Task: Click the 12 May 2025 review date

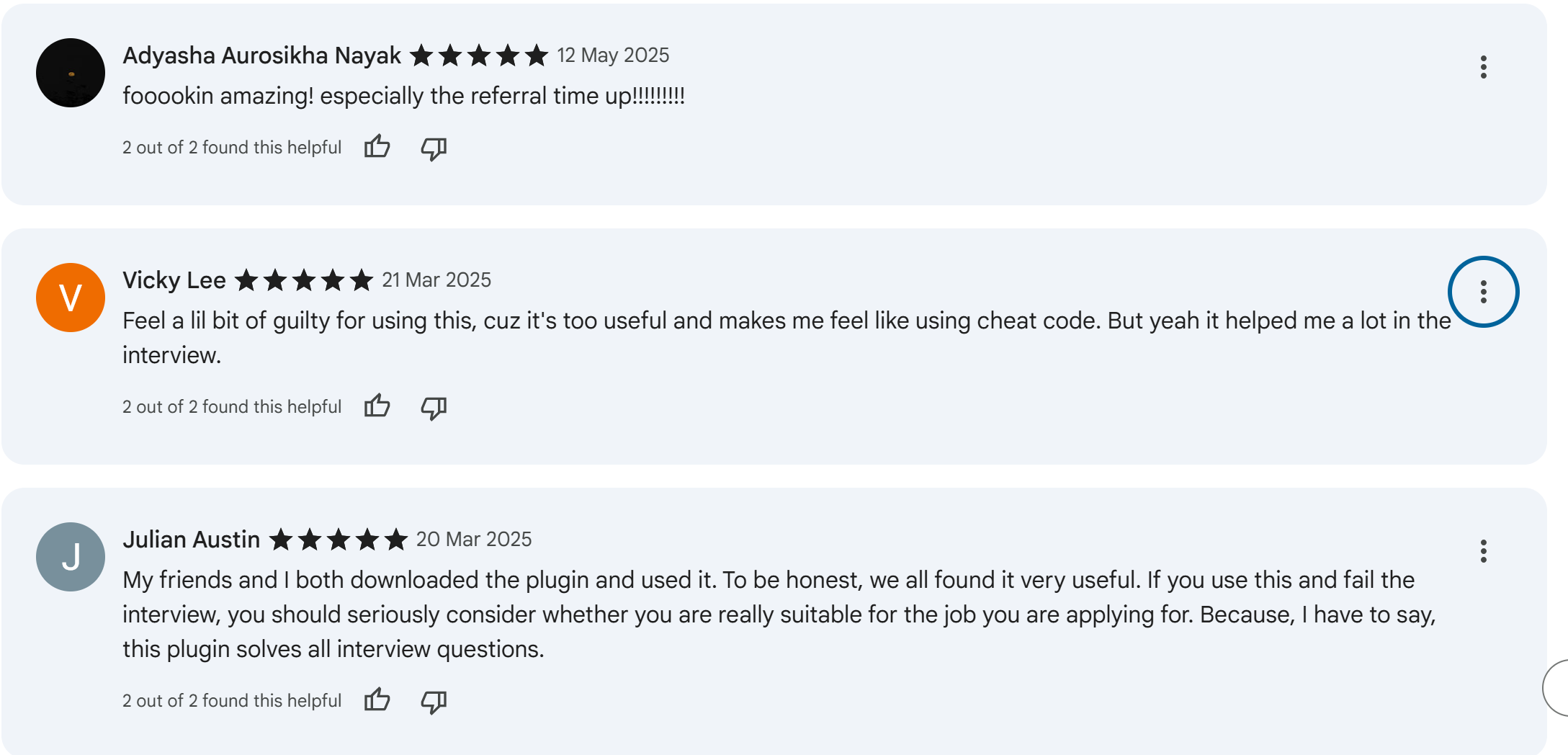Action: [613, 55]
